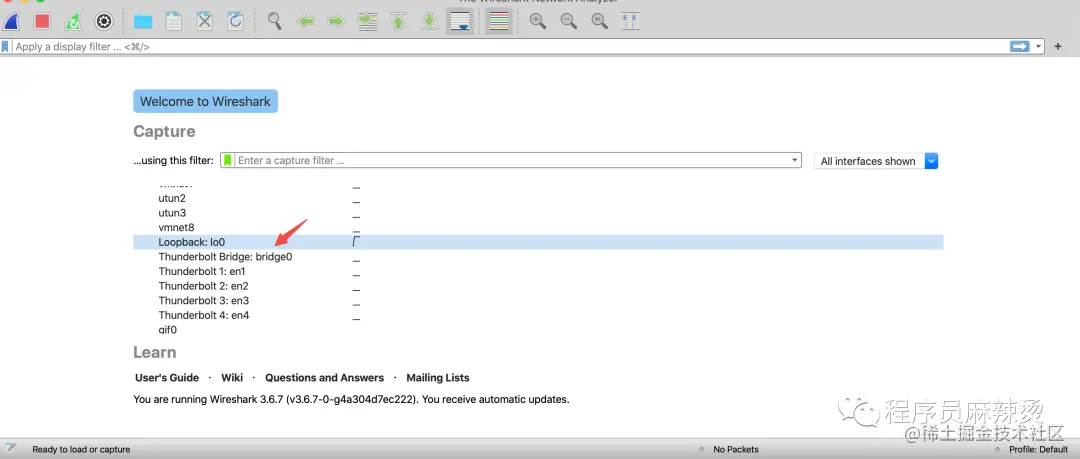
Task: Focus the capture filter input field
Action: [x=513, y=160]
